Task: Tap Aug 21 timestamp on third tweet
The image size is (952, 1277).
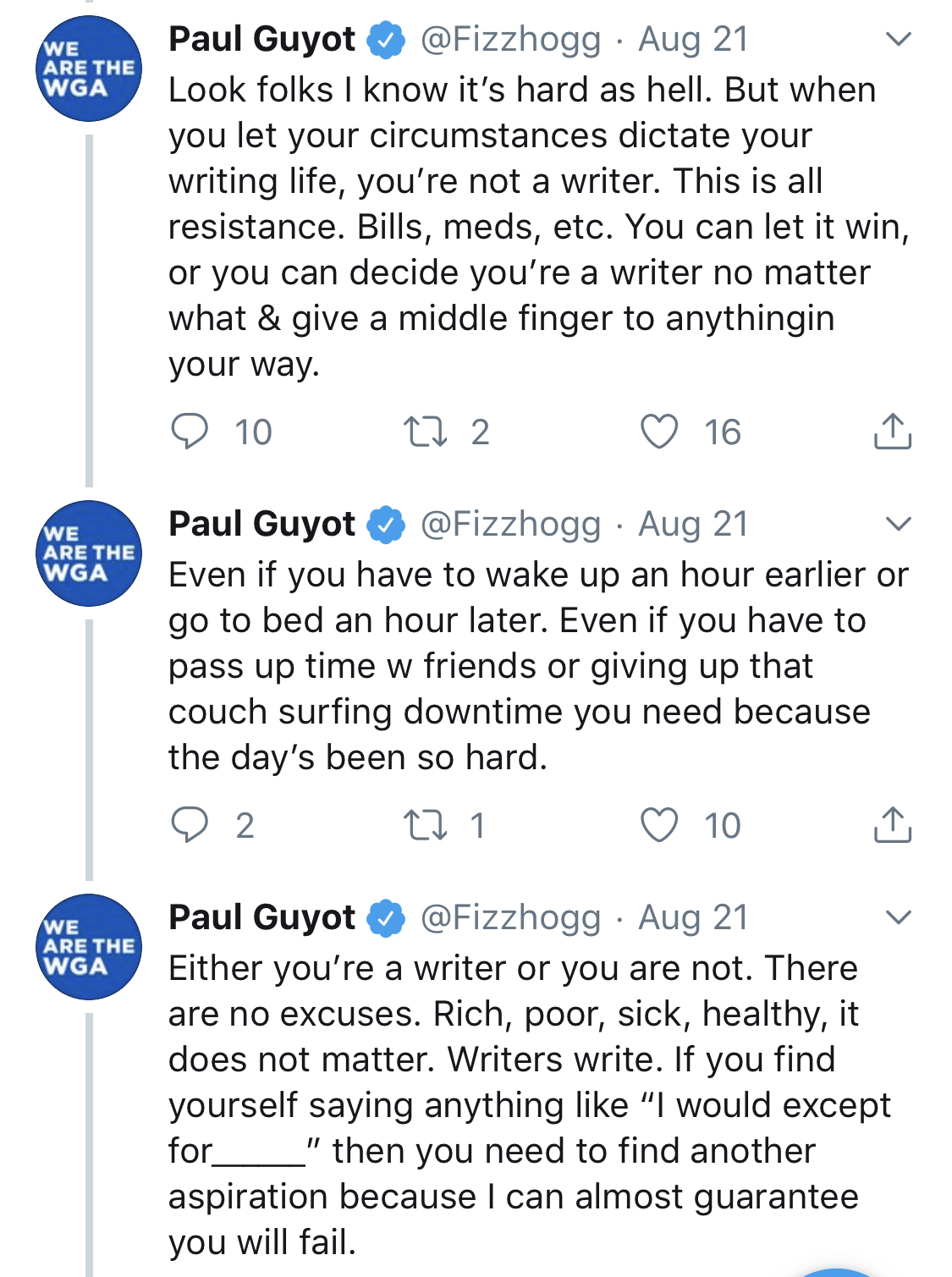Action: [x=693, y=917]
